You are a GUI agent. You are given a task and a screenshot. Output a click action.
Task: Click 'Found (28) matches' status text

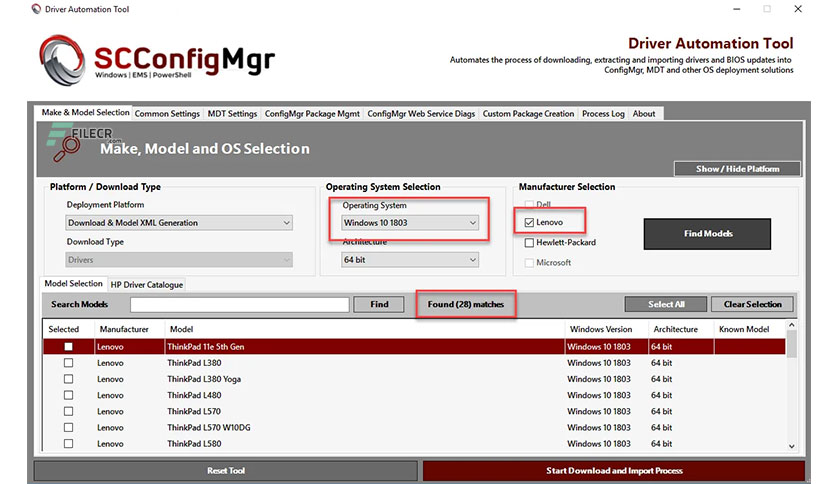(x=465, y=304)
